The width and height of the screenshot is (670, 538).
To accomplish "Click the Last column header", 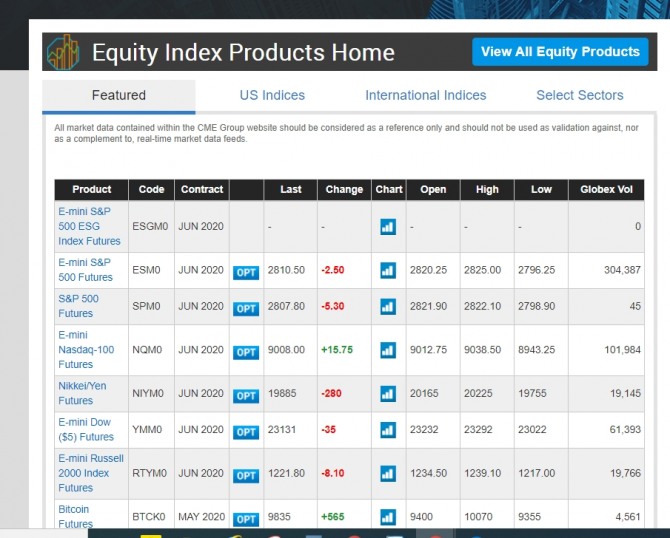I will (x=291, y=190).
